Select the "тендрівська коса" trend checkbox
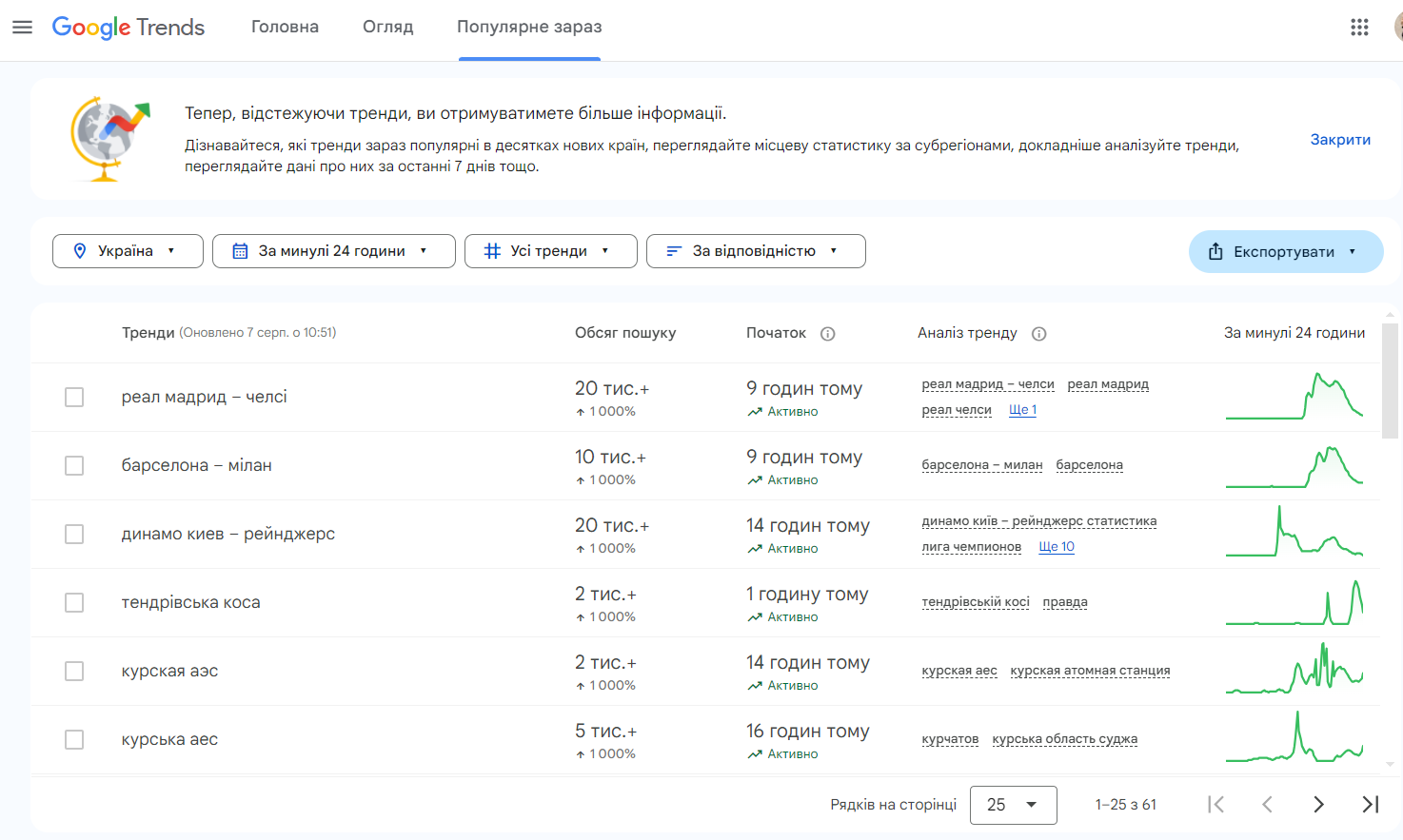This screenshot has width=1403, height=840. pyautogui.click(x=74, y=602)
